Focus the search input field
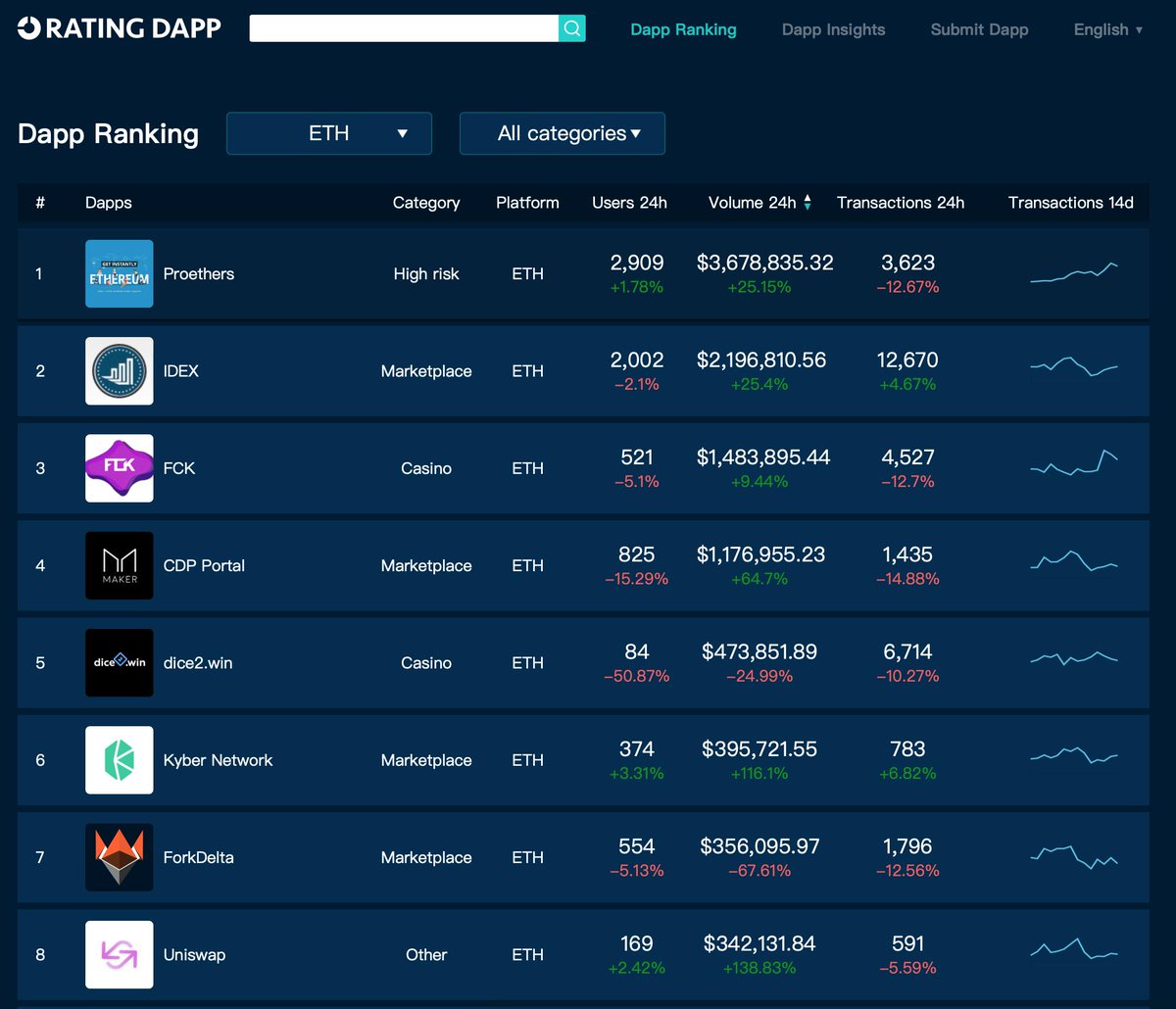The image size is (1176, 1009). coord(404,28)
